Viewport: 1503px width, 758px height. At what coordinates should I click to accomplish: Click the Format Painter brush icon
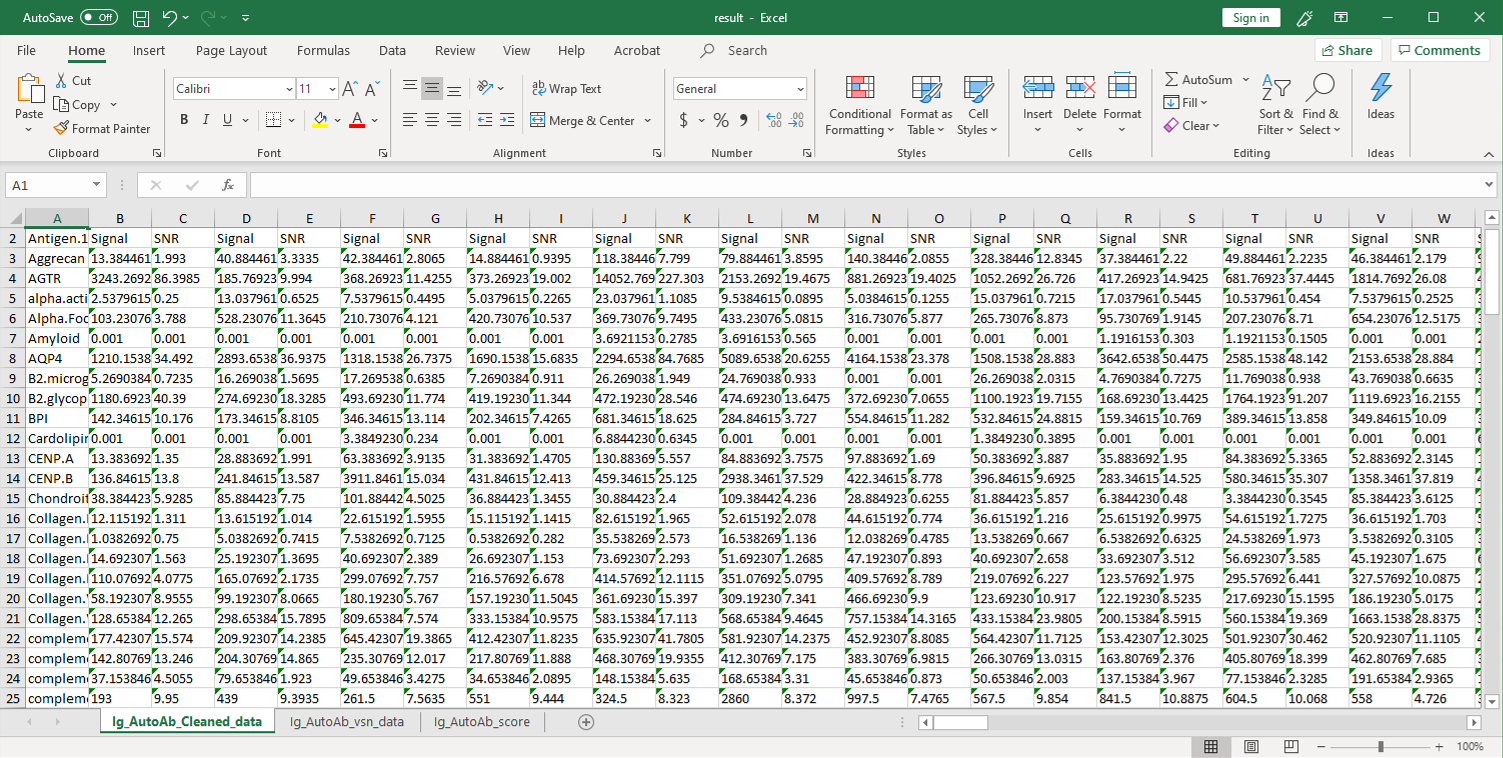tap(60, 128)
